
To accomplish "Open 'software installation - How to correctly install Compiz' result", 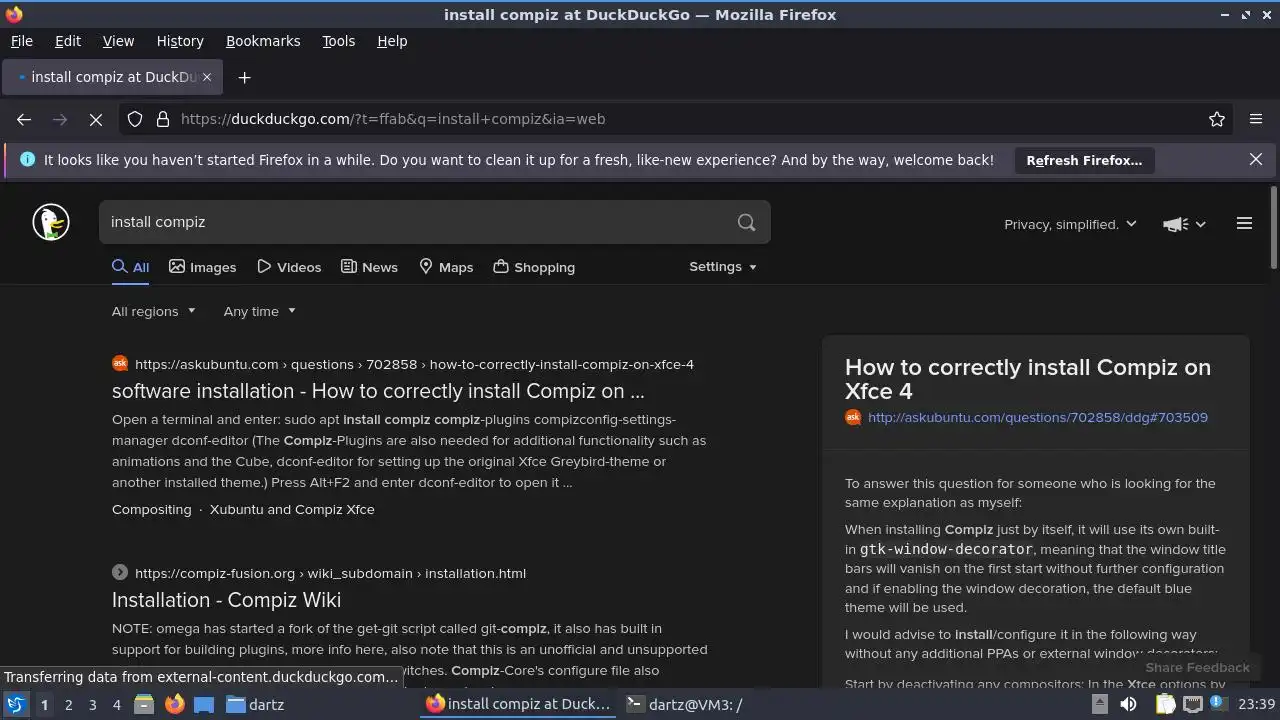I will 378,391.
